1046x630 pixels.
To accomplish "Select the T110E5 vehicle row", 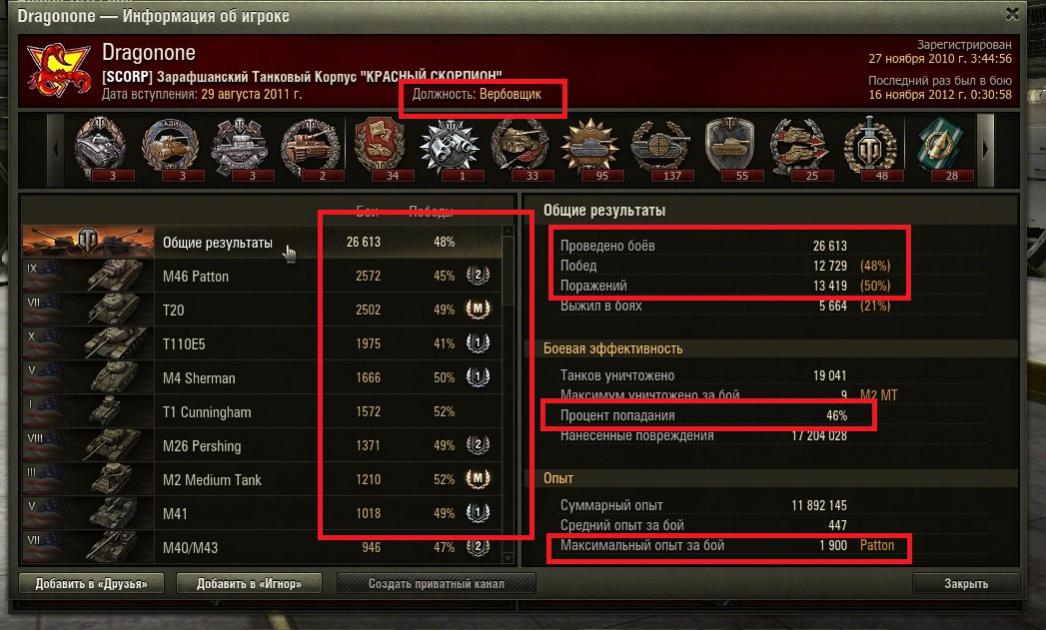I will [262, 344].
